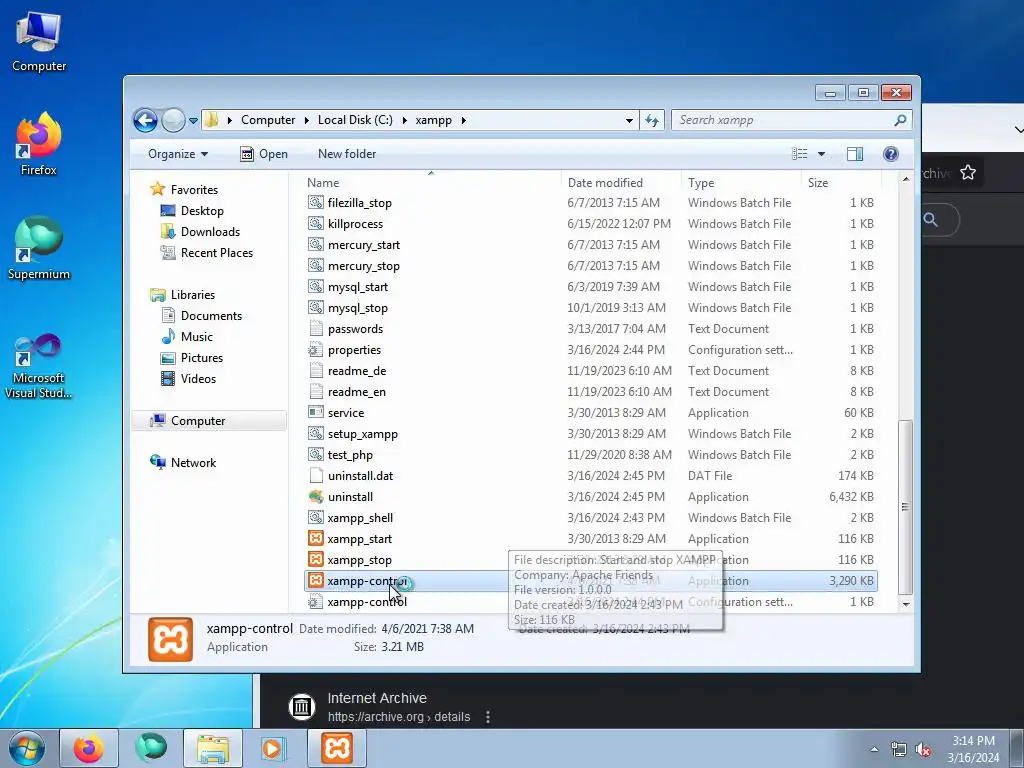Viewport: 1024px width, 768px height.
Task: Click the search magnifier icon in Explorer
Action: 900,120
